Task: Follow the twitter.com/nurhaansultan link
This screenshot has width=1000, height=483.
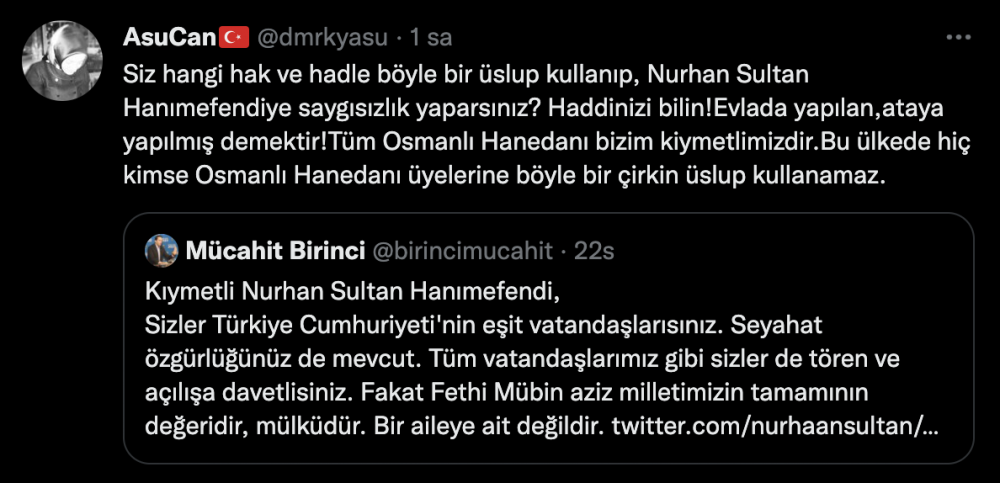Action: coord(775,427)
